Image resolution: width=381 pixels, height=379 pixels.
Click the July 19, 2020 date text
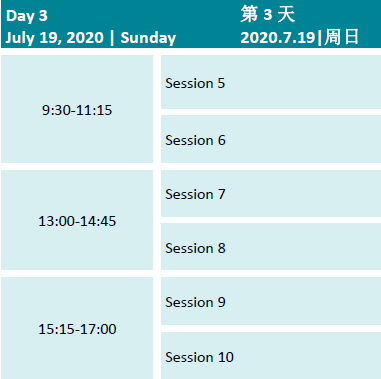click(x=55, y=38)
